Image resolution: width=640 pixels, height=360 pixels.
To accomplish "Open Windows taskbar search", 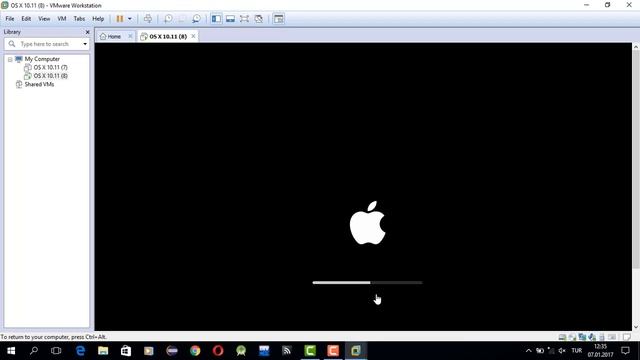I will (34, 351).
